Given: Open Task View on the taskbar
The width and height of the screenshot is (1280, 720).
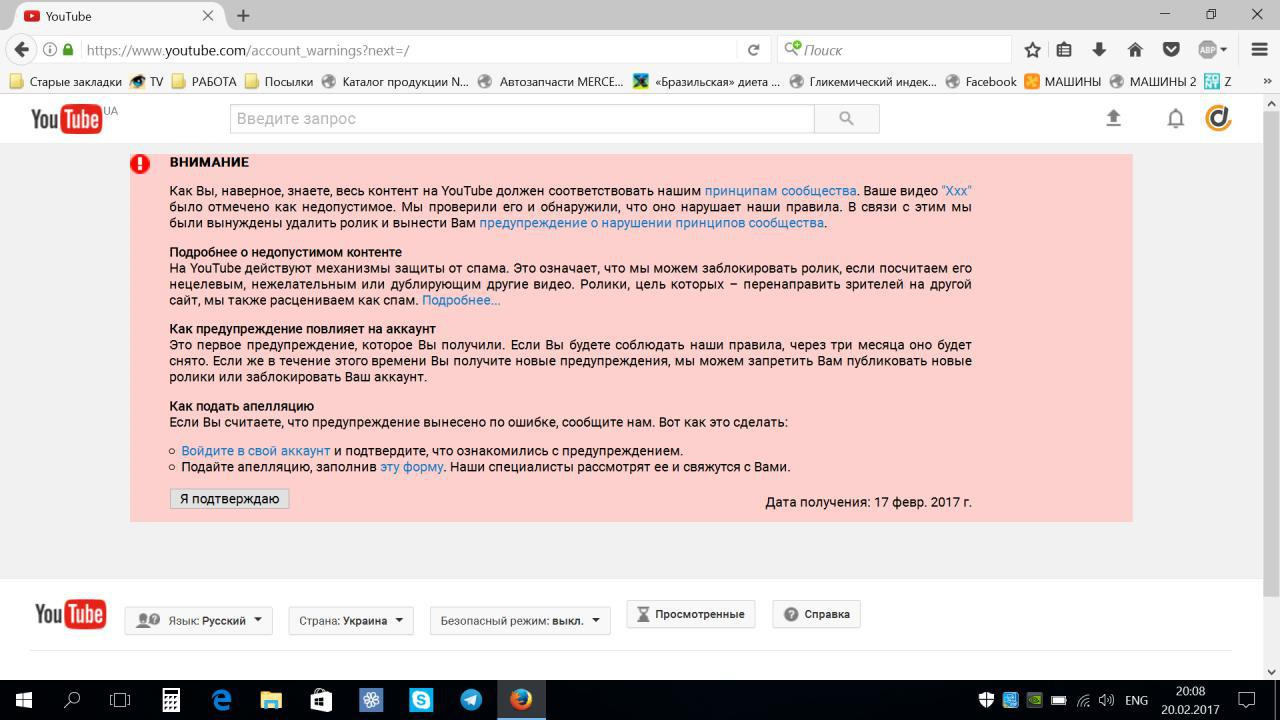Looking at the screenshot, I should coord(120,700).
